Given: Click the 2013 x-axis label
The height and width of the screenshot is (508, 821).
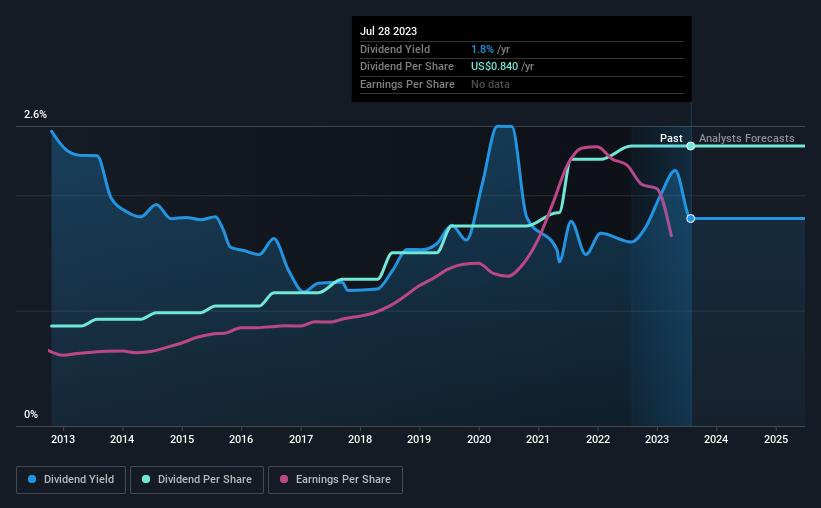Looking at the screenshot, I should 63,439.
